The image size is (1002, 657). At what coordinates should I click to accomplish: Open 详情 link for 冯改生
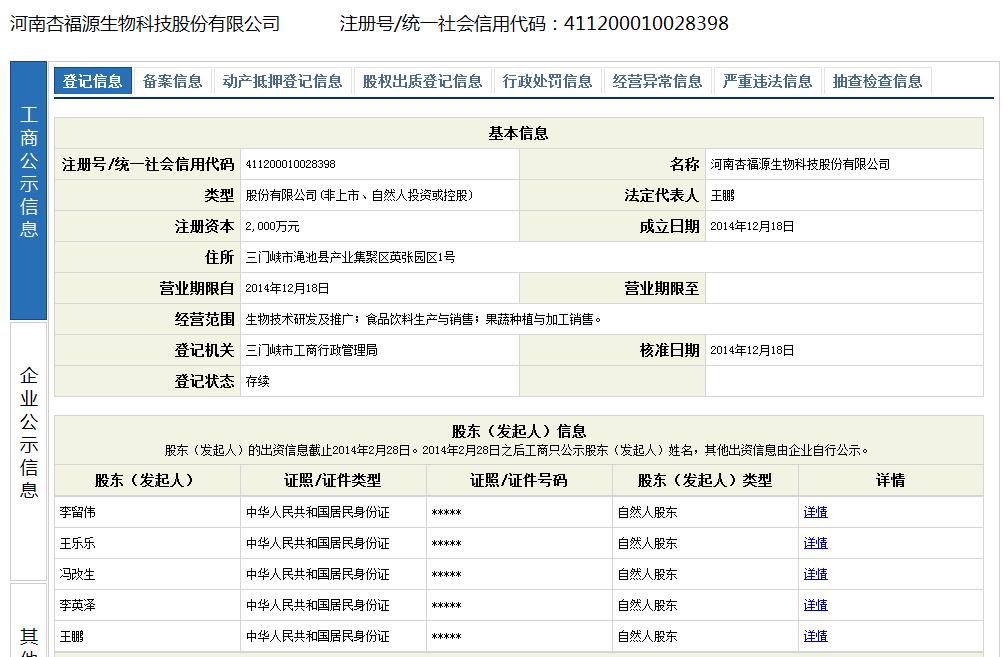tap(815, 574)
